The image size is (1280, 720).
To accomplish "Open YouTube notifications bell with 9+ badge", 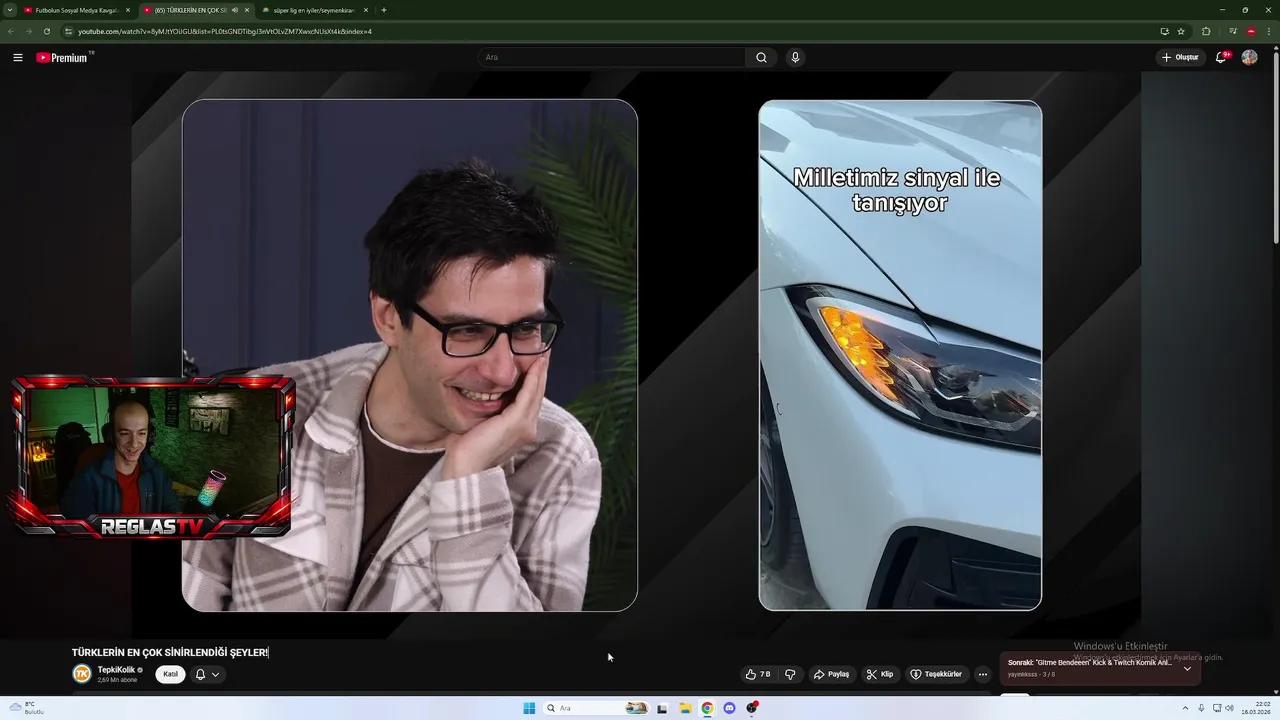I will click(1221, 58).
